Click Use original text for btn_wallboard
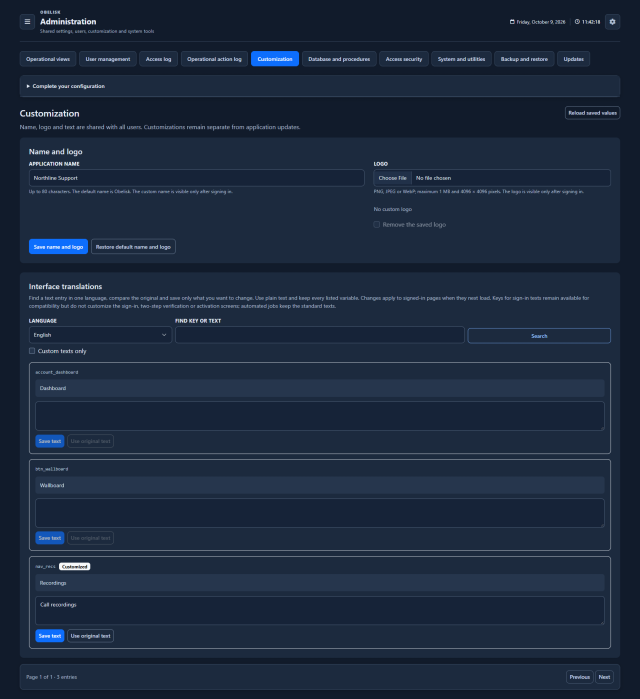640x699 pixels. (x=90, y=538)
